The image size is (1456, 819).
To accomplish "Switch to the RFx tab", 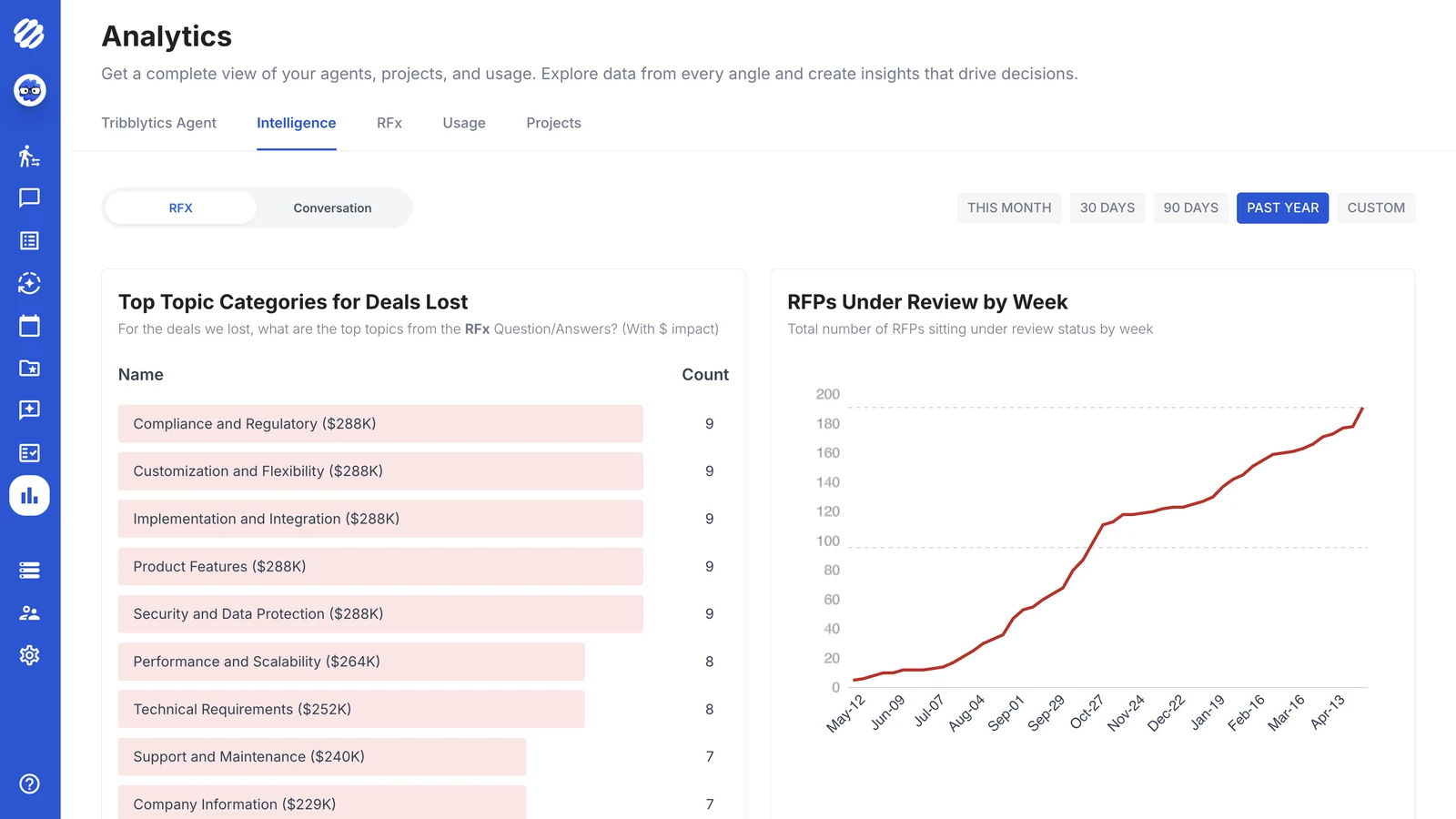I will (389, 123).
